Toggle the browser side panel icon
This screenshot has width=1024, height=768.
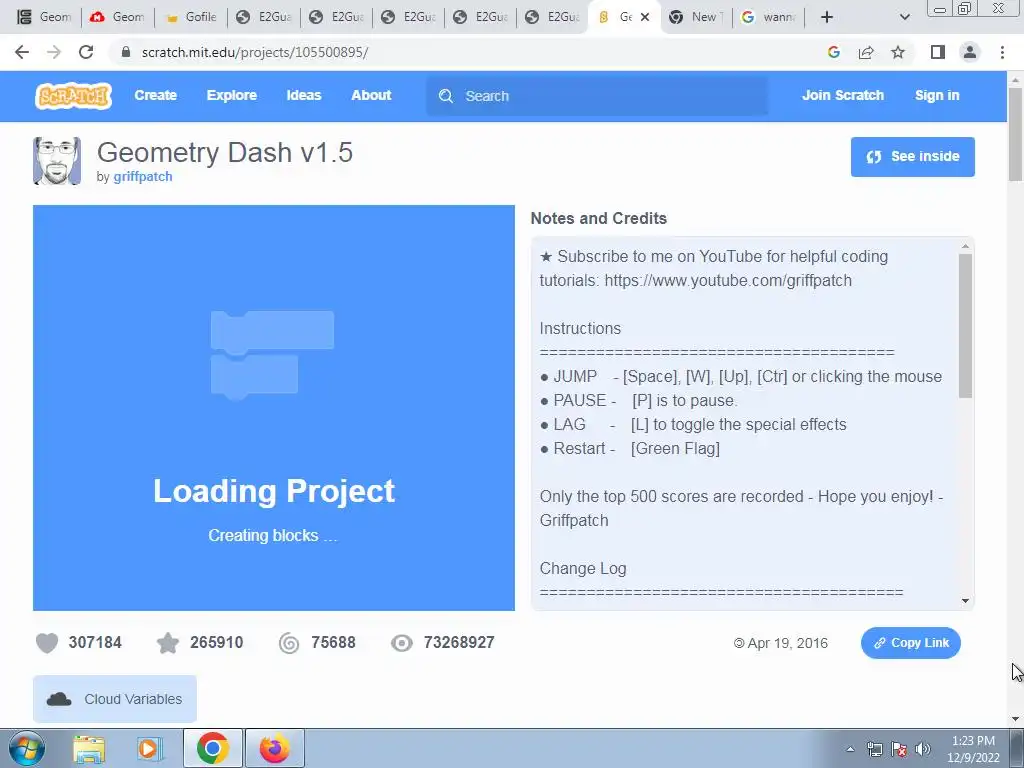click(938, 52)
